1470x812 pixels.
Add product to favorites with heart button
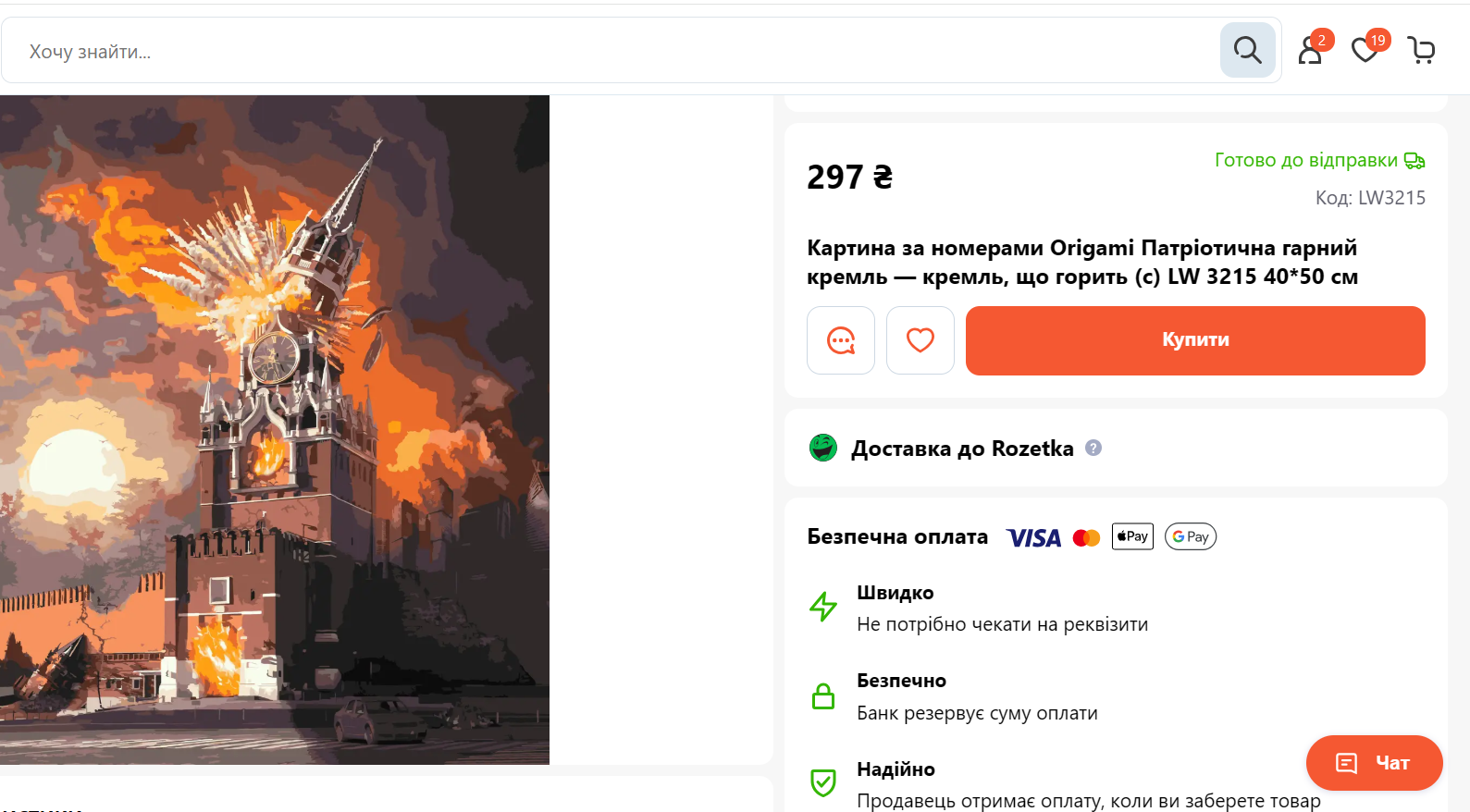(920, 340)
